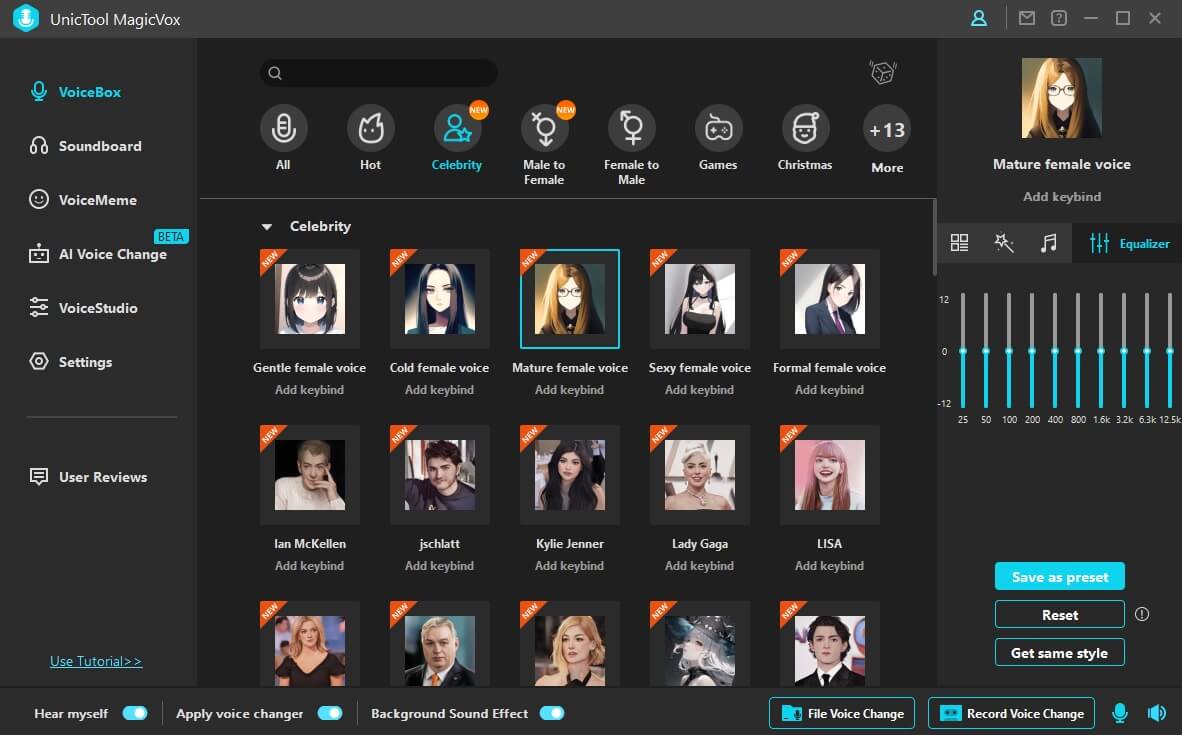Add keybind for the selected voice in right panel
Image resolution: width=1182 pixels, height=735 pixels.
[x=1061, y=197]
